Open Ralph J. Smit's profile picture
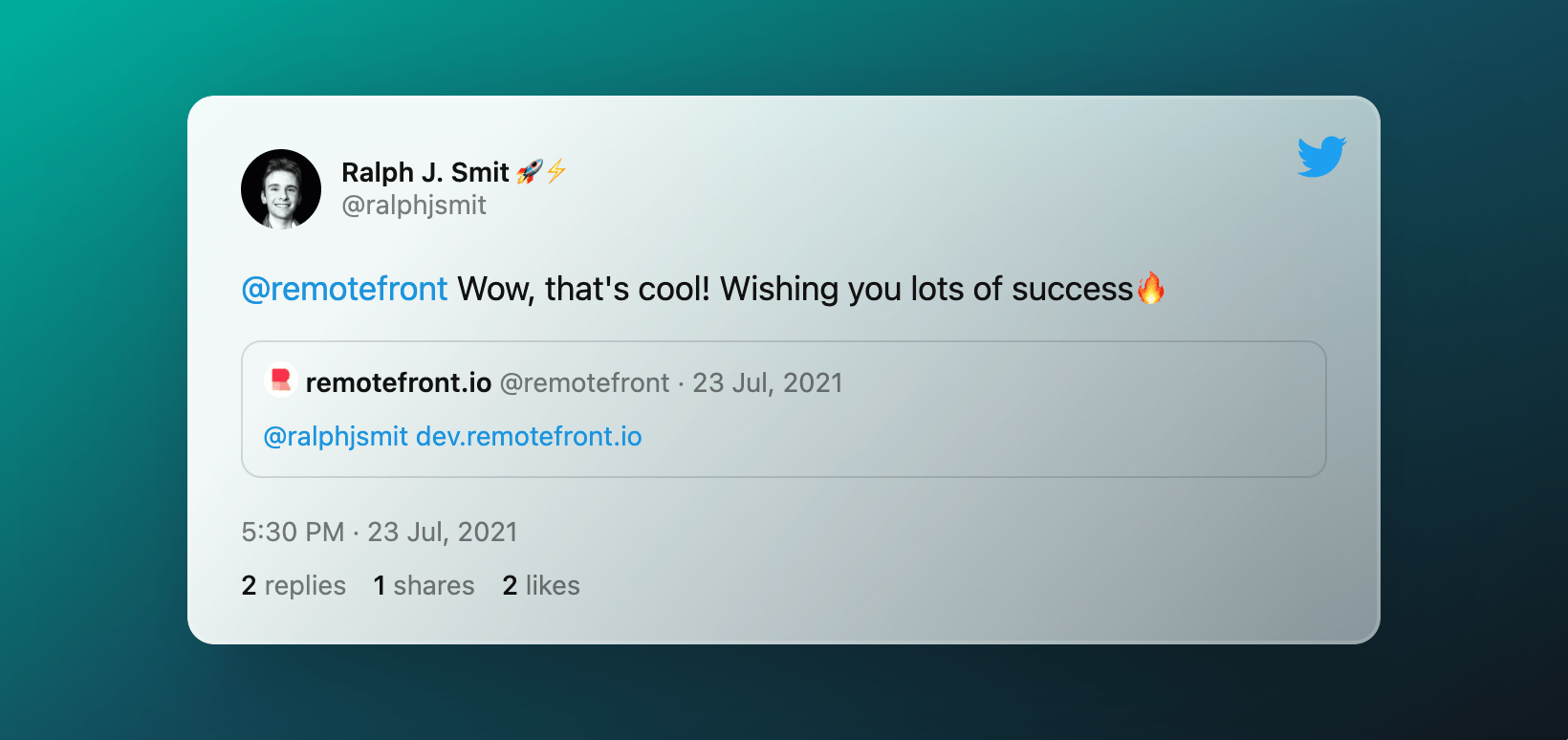 281,188
